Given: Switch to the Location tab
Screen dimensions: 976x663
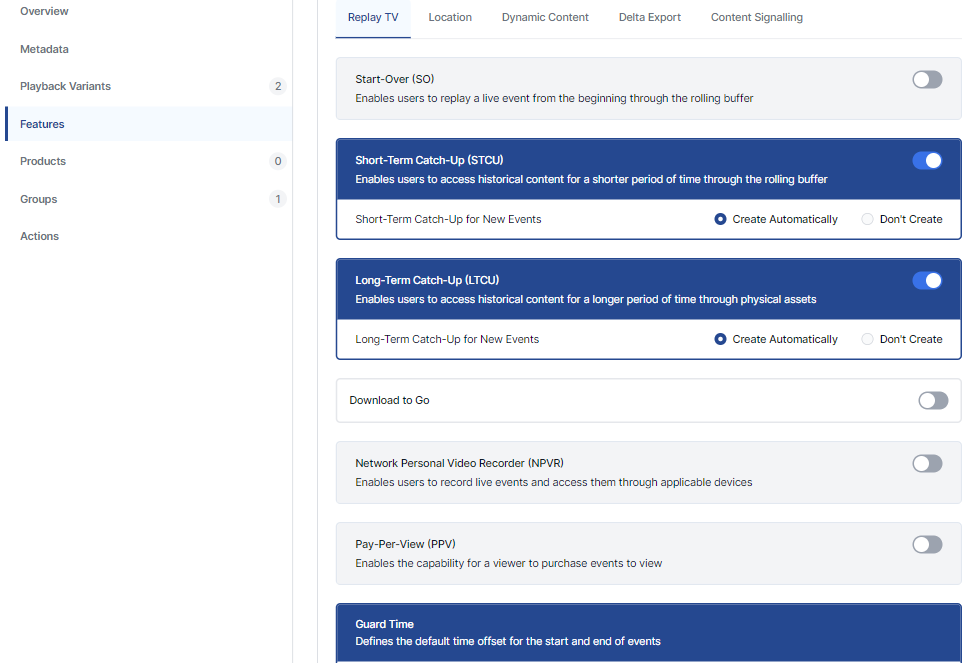Looking at the screenshot, I should coord(450,17).
